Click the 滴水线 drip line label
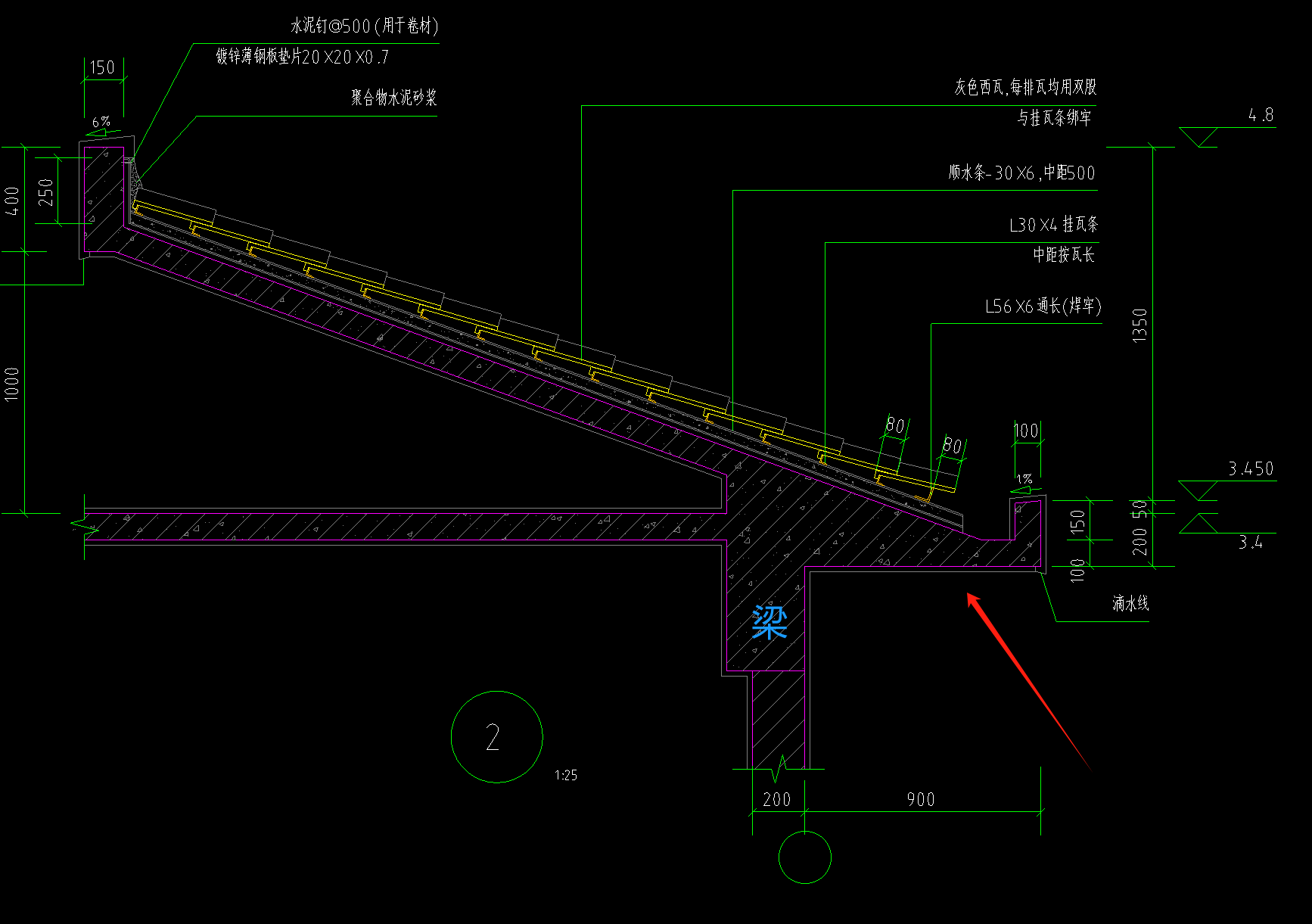This screenshot has height=924, width=1312. [1130, 603]
